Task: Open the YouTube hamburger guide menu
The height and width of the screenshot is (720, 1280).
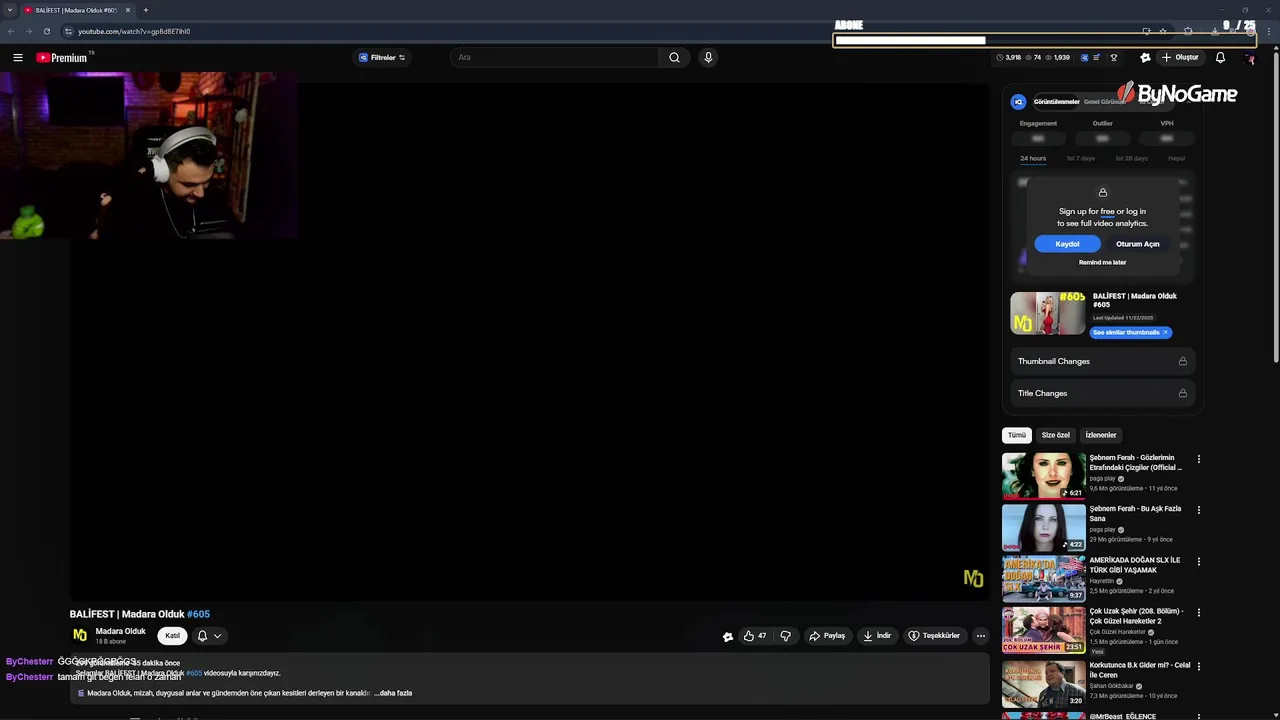Action: [x=18, y=58]
